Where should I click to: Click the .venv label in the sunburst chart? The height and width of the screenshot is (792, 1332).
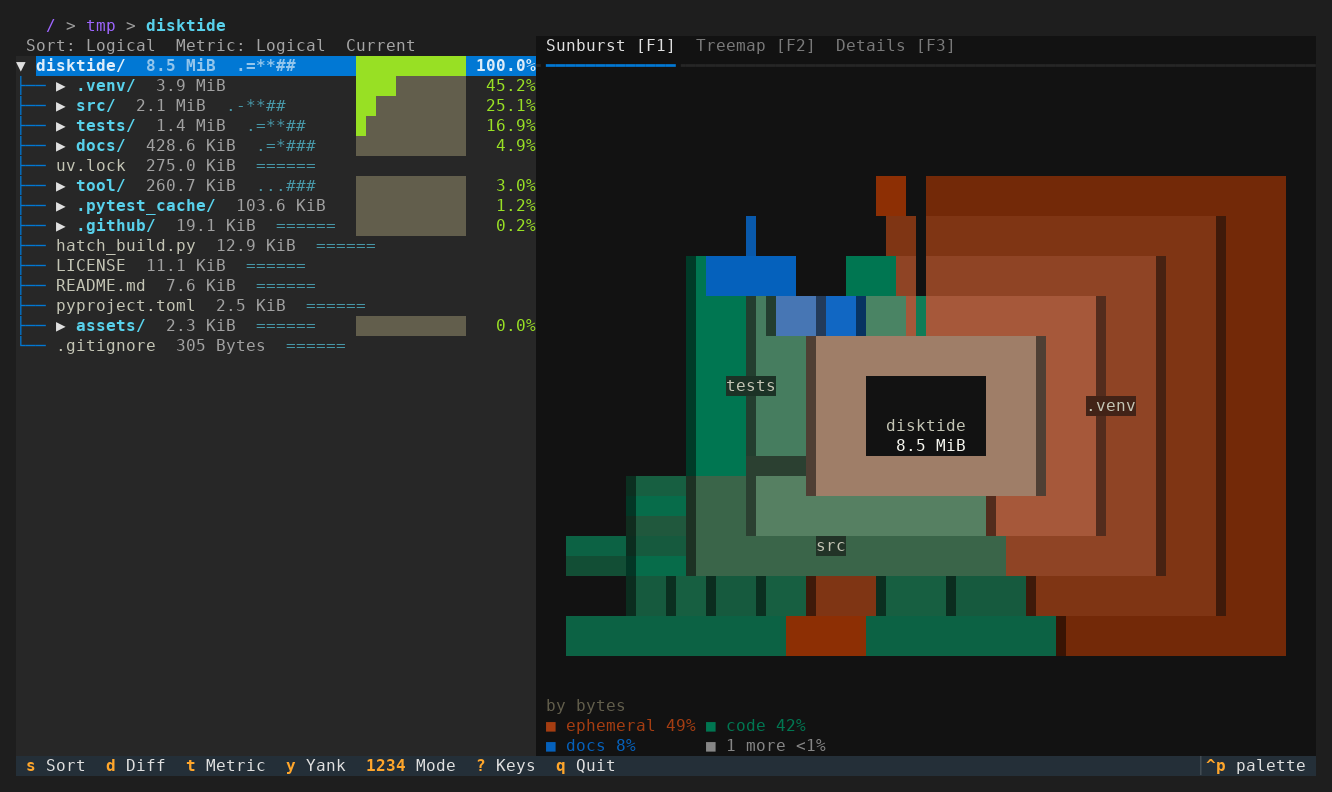(1111, 406)
